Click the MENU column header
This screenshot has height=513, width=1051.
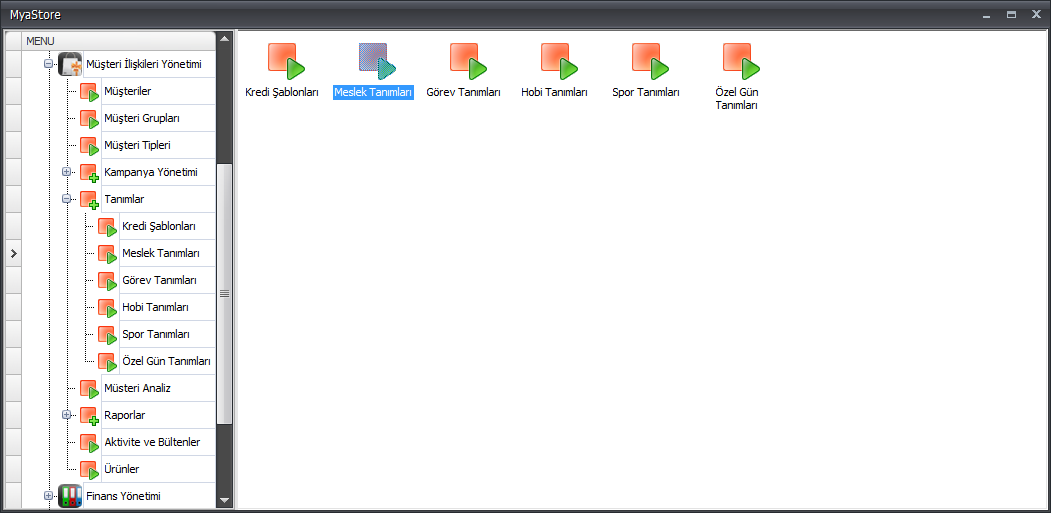(x=118, y=40)
